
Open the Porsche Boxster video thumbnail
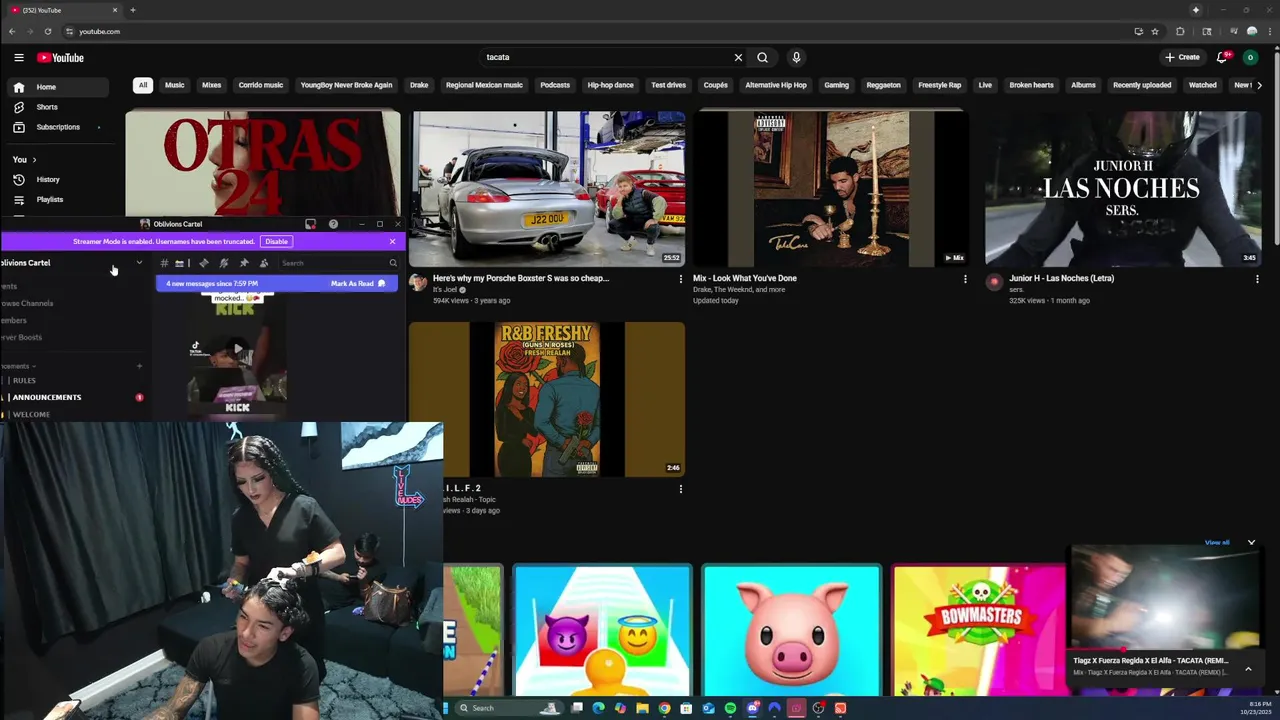coord(547,189)
